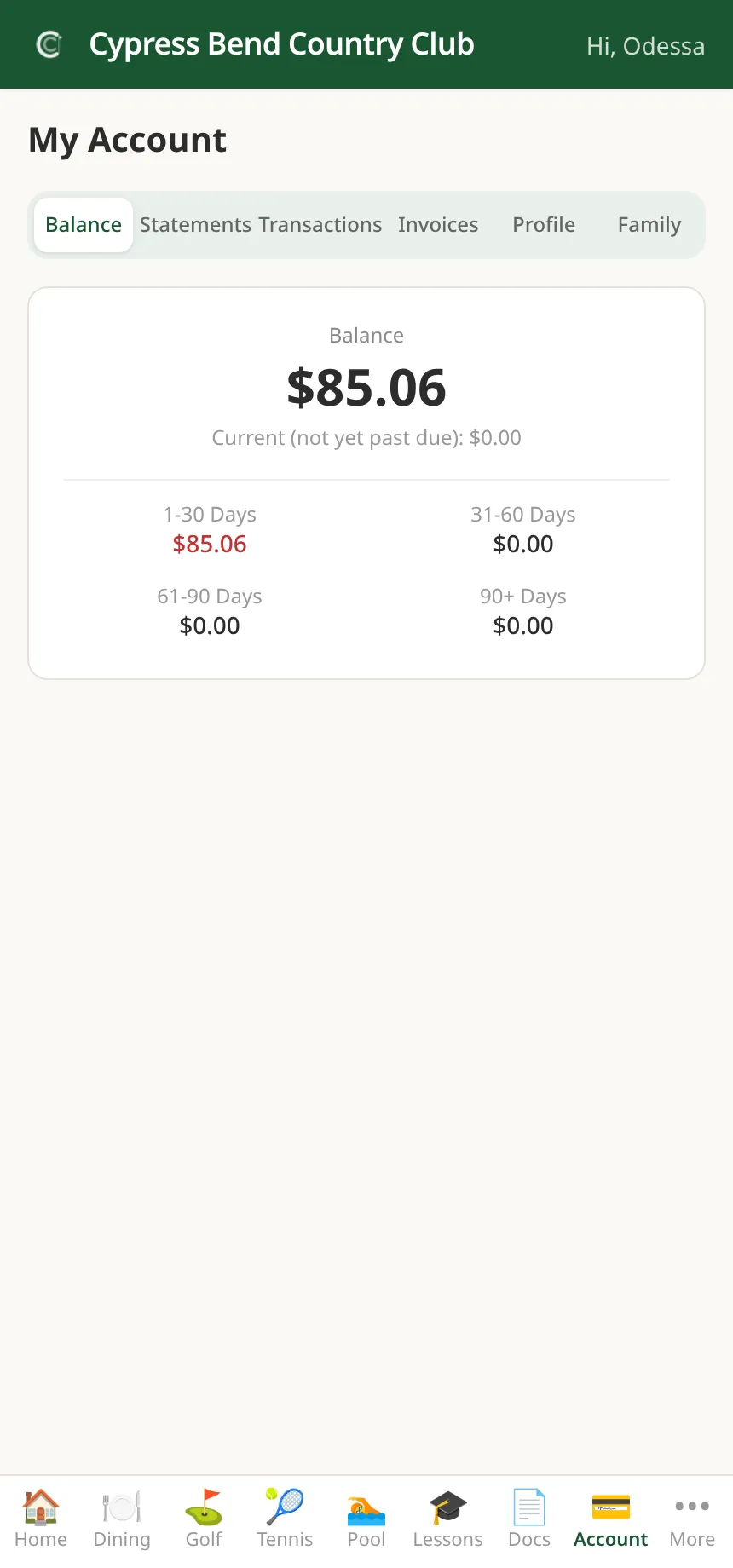Image resolution: width=733 pixels, height=1568 pixels.
Task: Open the Pool swimmer icon
Action: [366, 1507]
